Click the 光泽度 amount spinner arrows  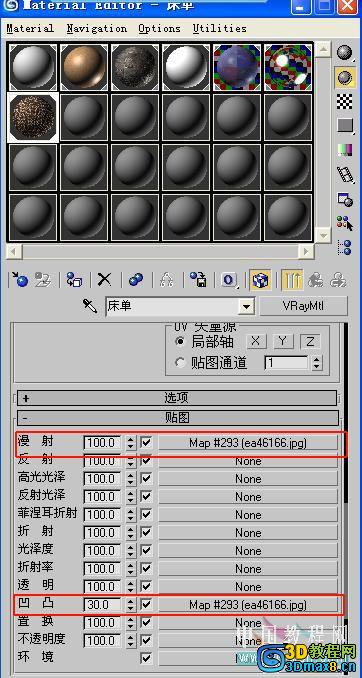(131, 550)
